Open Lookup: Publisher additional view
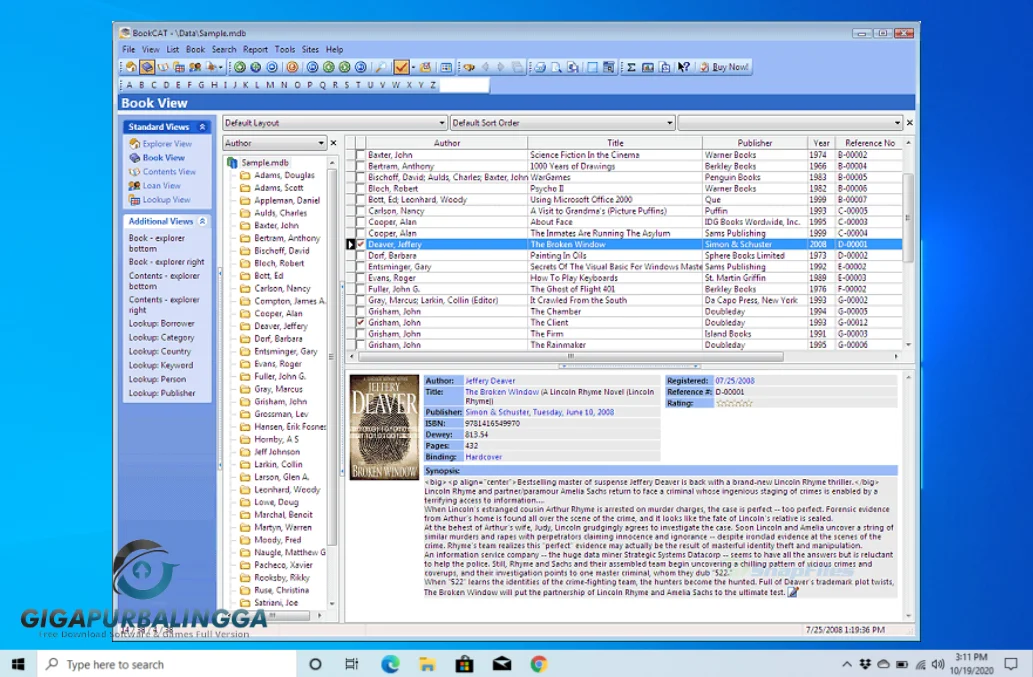The image size is (1033, 677). click(x=162, y=393)
